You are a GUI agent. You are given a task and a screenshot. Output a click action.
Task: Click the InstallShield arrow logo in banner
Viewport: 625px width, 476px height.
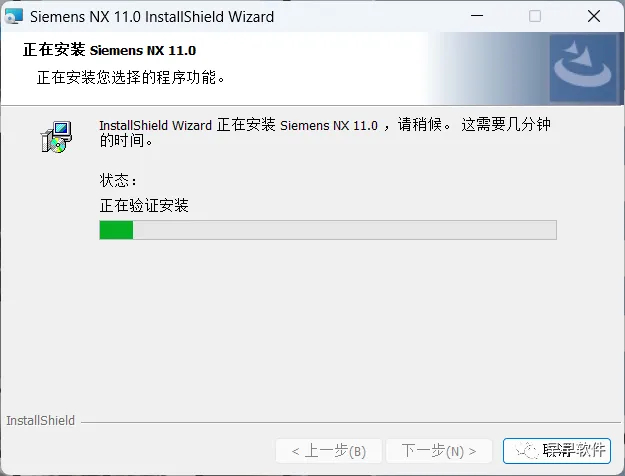(583, 67)
